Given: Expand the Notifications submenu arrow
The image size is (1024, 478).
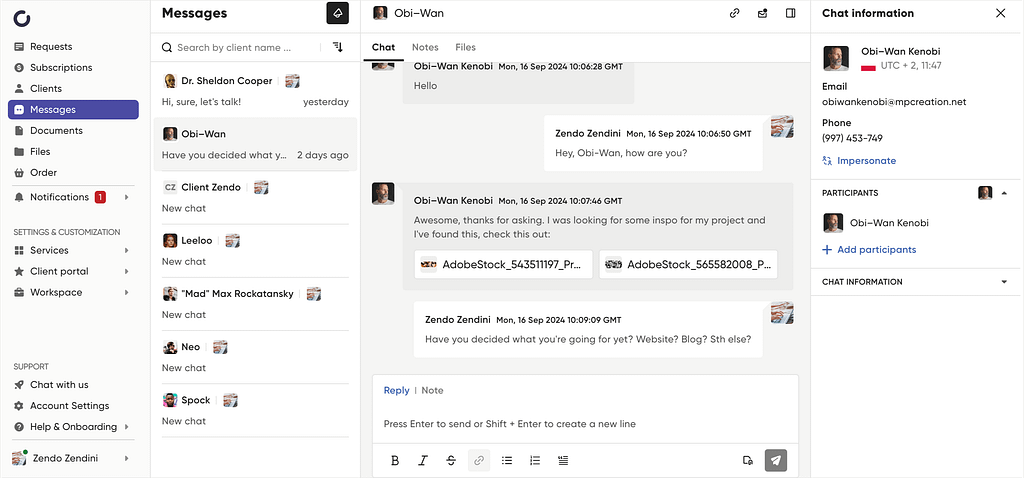Looking at the screenshot, I should point(127,197).
